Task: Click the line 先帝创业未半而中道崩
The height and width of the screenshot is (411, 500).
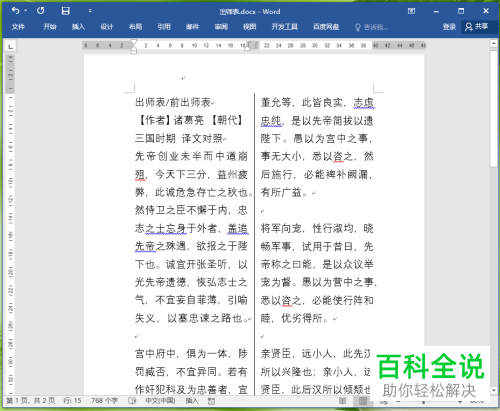Action: 191,156
